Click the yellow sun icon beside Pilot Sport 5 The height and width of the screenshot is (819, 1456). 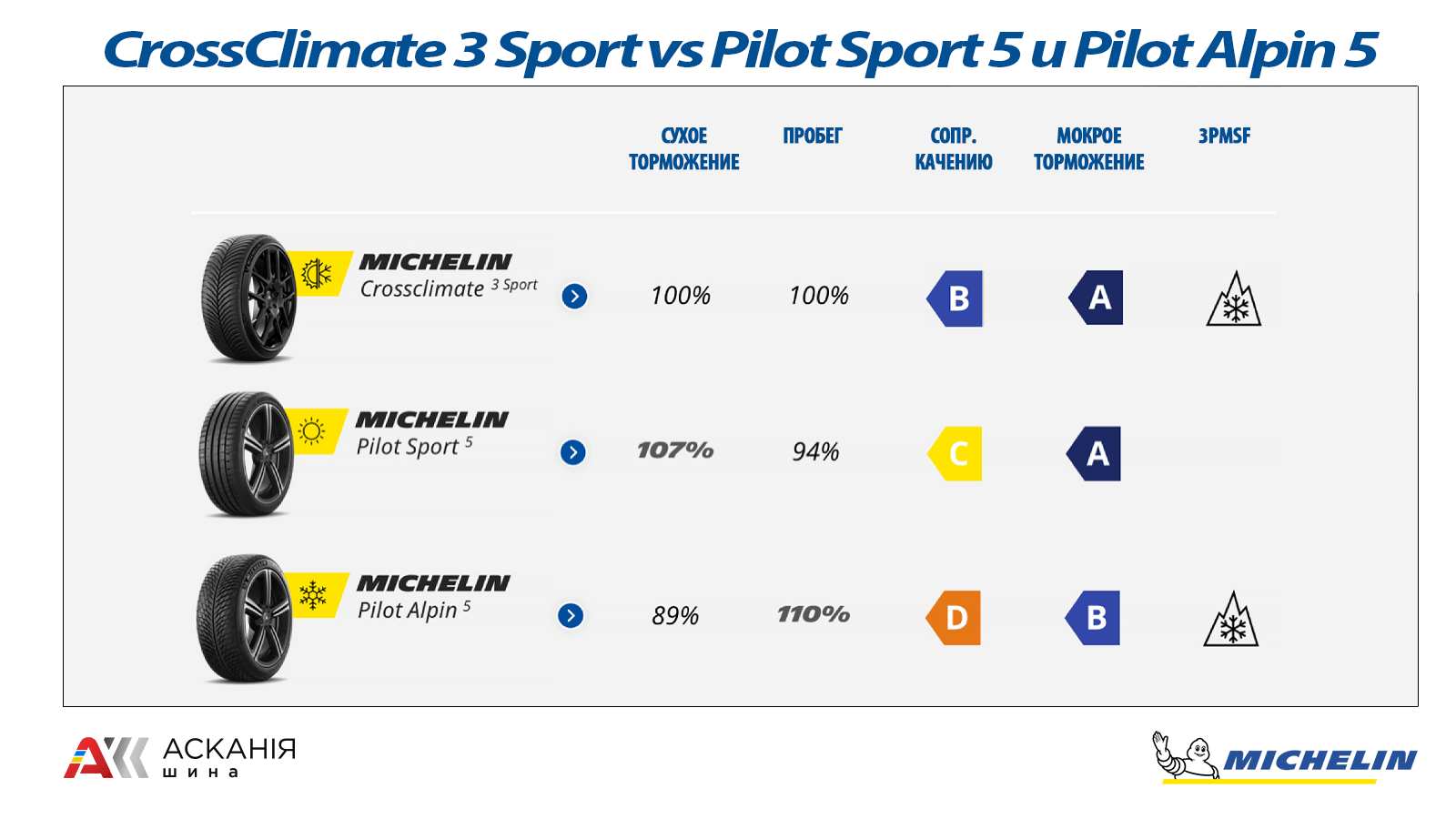click(312, 431)
